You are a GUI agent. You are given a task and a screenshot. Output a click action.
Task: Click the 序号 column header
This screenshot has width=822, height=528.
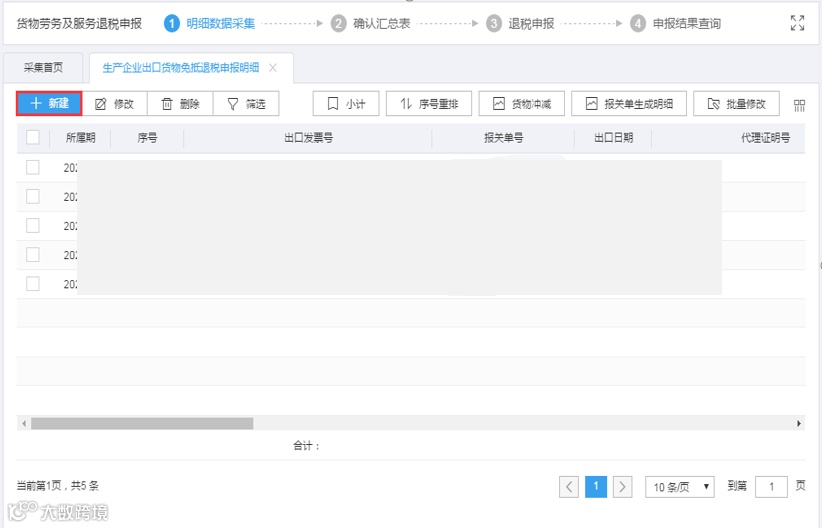pos(147,138)
